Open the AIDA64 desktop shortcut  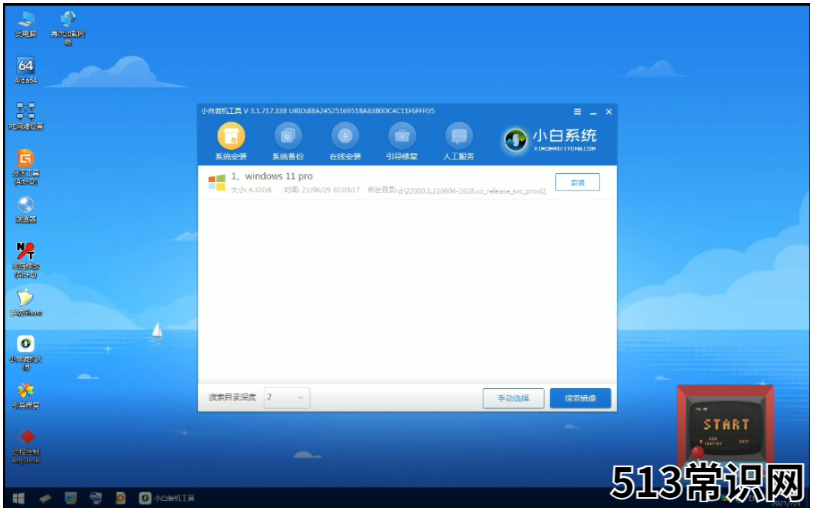click(26, 68)
